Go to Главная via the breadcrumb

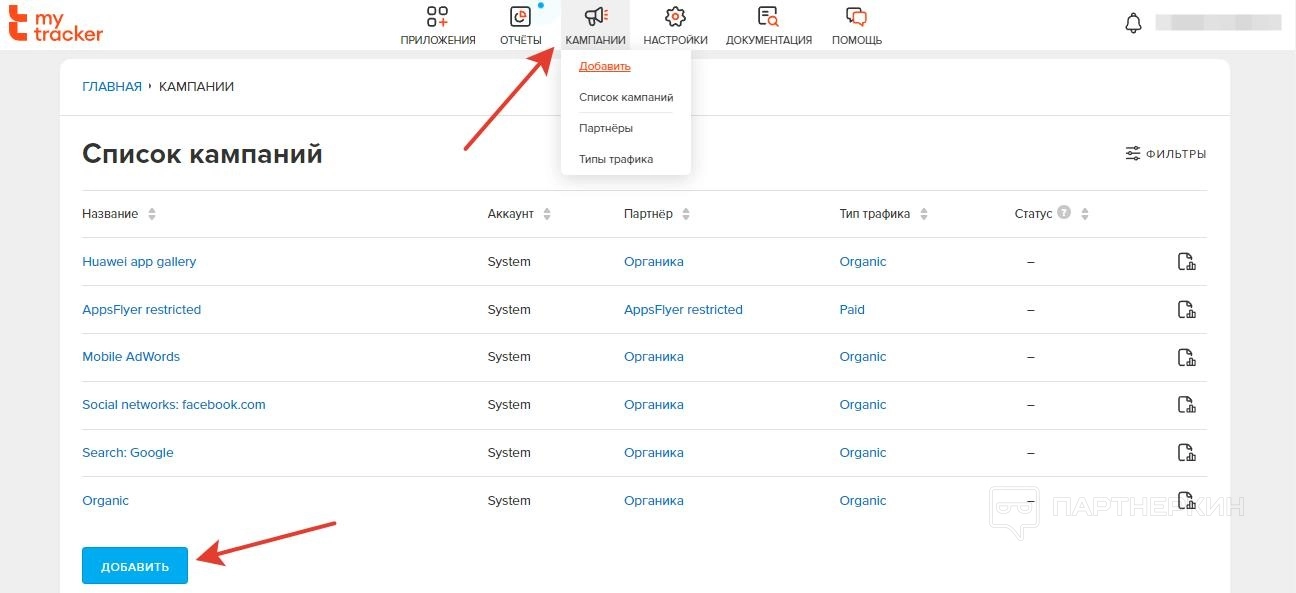point(112,87)
